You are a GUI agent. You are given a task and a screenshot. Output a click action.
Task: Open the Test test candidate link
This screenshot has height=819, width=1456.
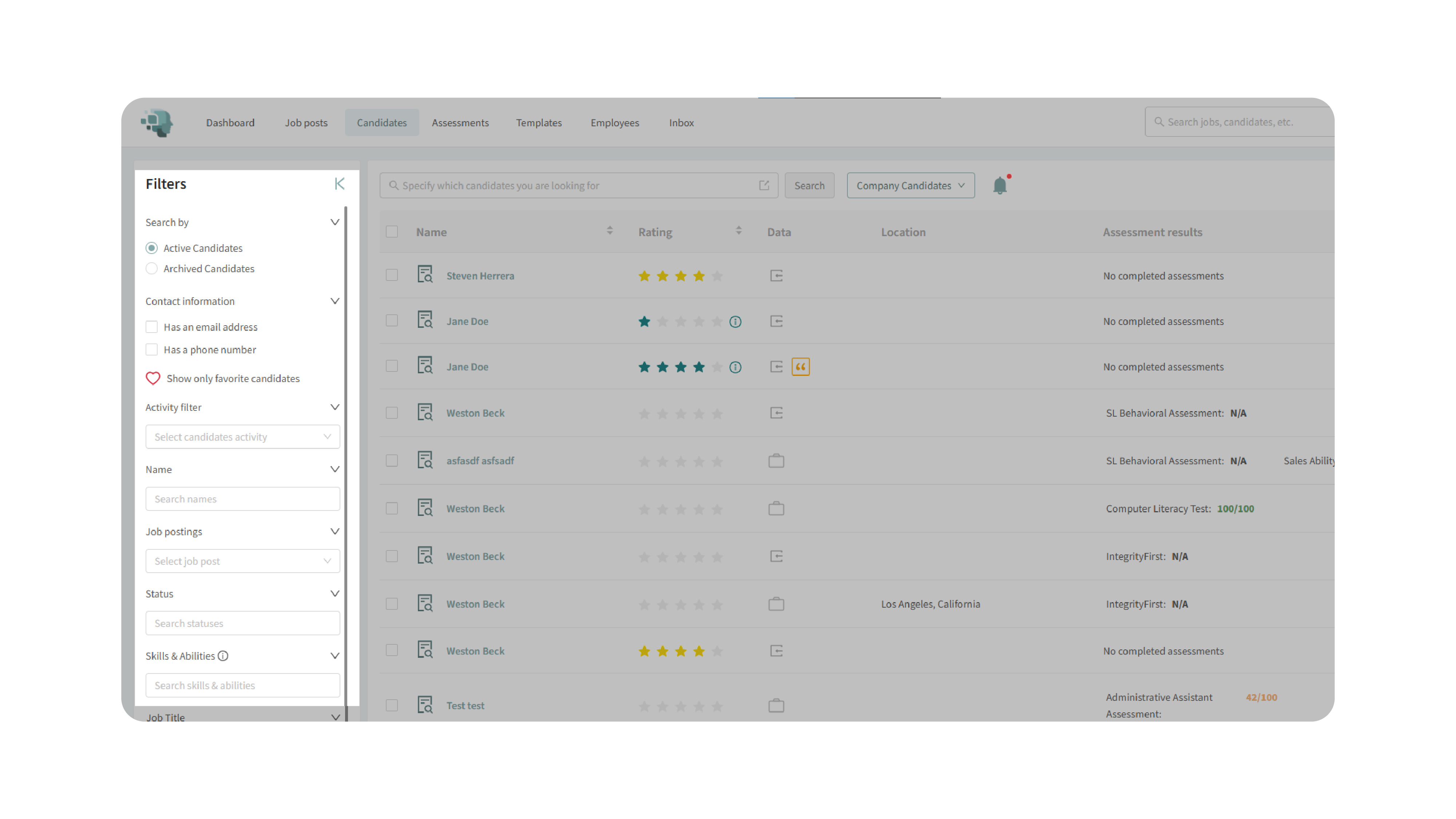point(464,705)
